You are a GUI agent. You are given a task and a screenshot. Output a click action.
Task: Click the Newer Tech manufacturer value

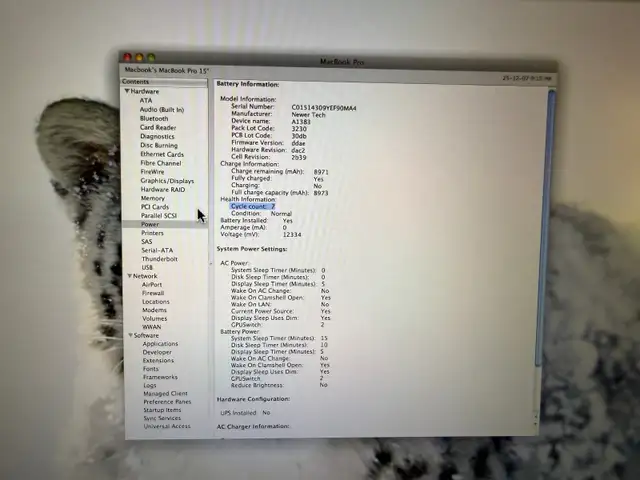308,115
